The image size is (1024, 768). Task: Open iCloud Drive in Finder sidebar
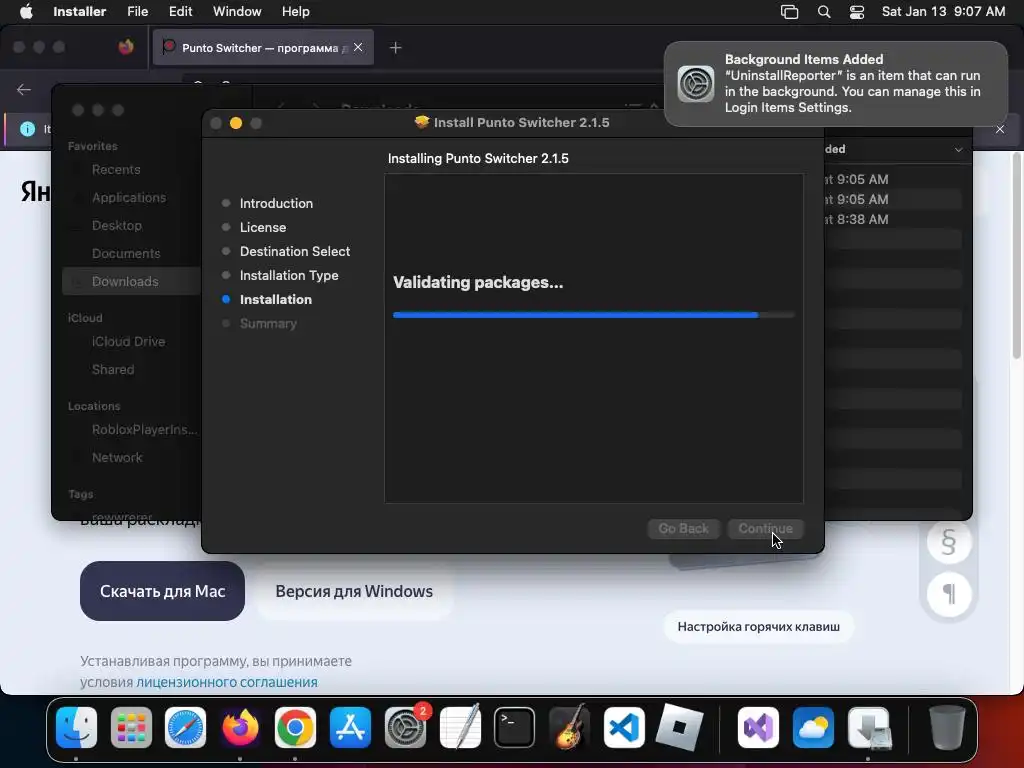[128, 342]
